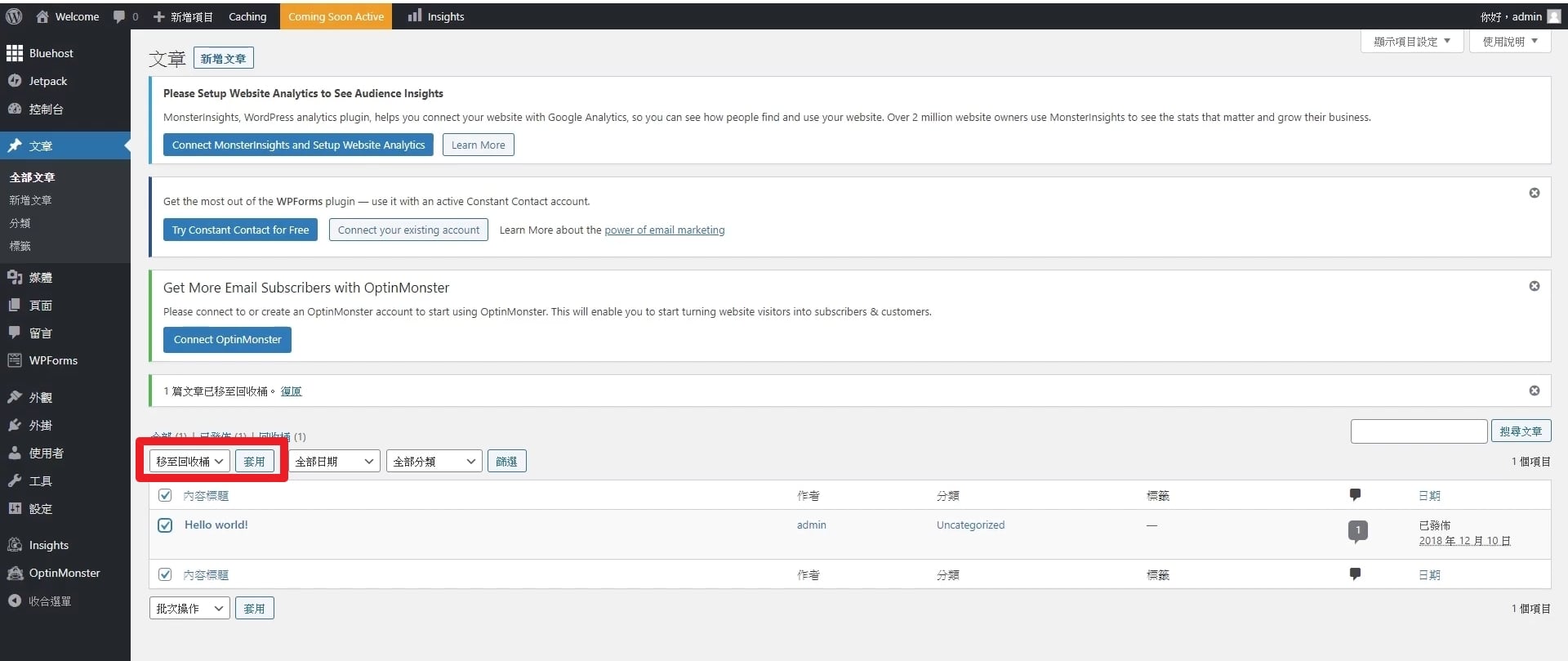Click Connect MonsterInsights and Setup Website Analytics
The width and height of the screenshot is (1568, 661).
298,145
